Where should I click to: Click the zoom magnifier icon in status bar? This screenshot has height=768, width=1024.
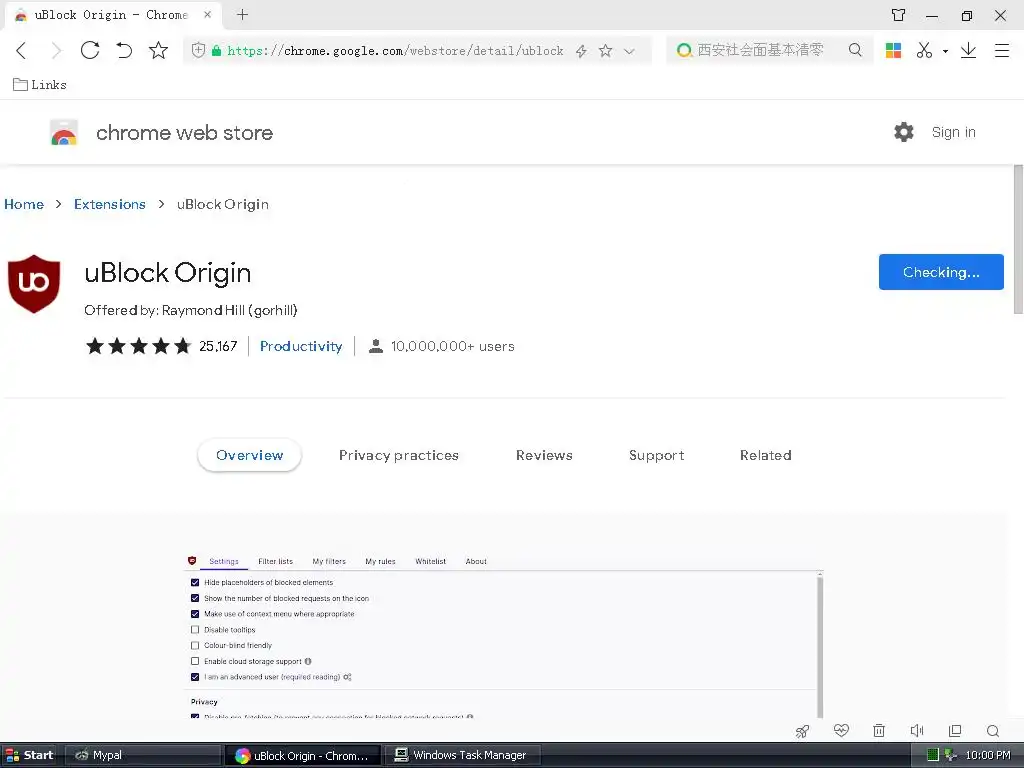[993, 731]
